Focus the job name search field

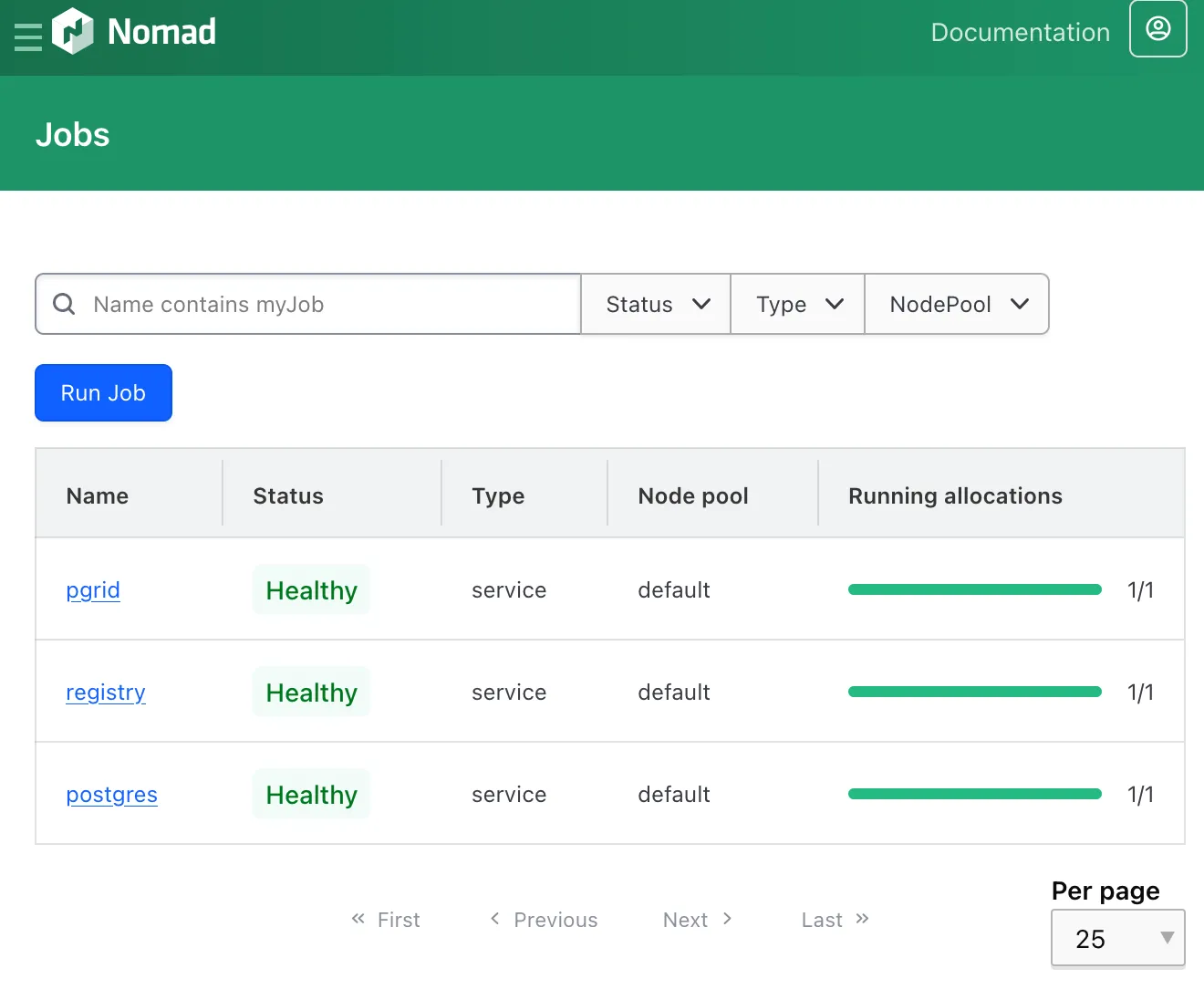coord(328,304)
